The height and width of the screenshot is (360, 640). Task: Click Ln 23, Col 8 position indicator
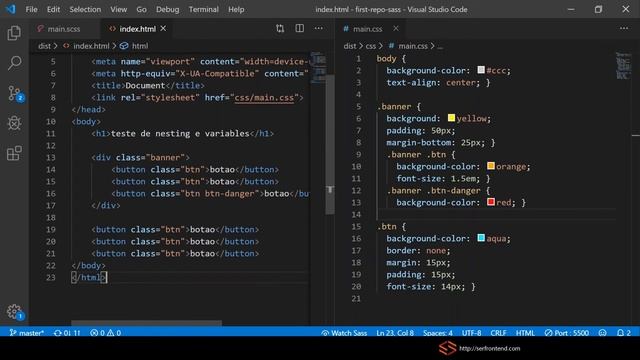point(395,333)
